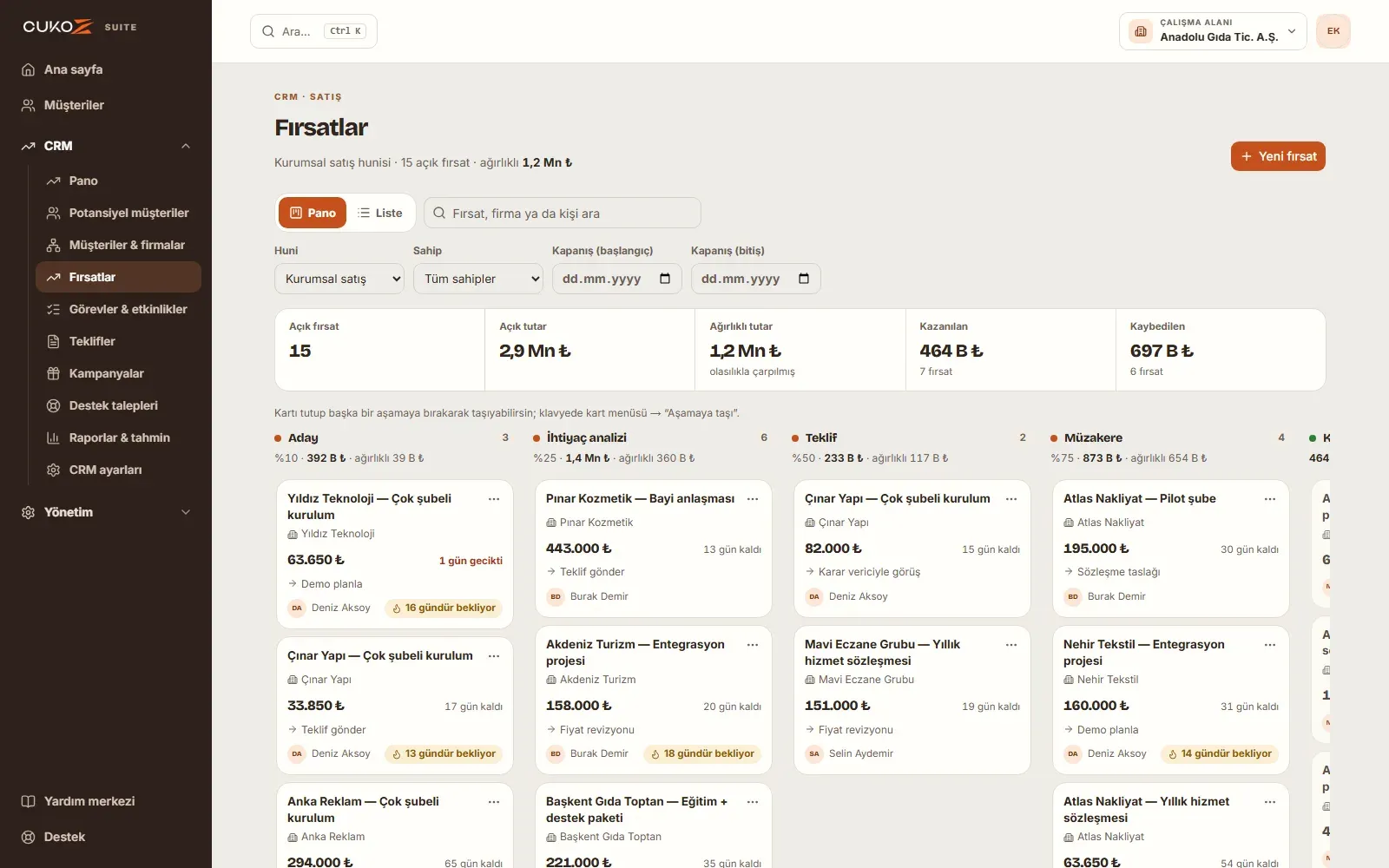Open Potansiyel müşteriler page
1389x868 pixels.
point(118,213)
